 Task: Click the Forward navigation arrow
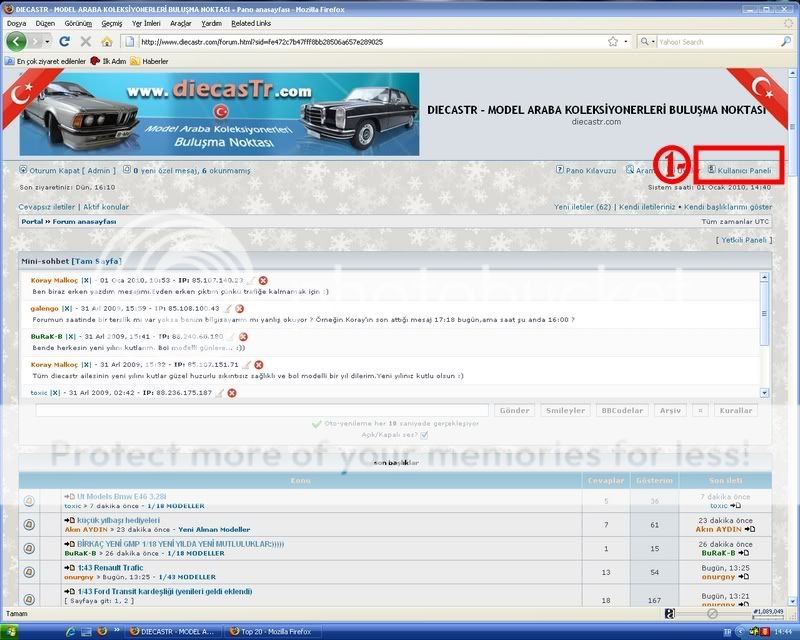(35, 41)
